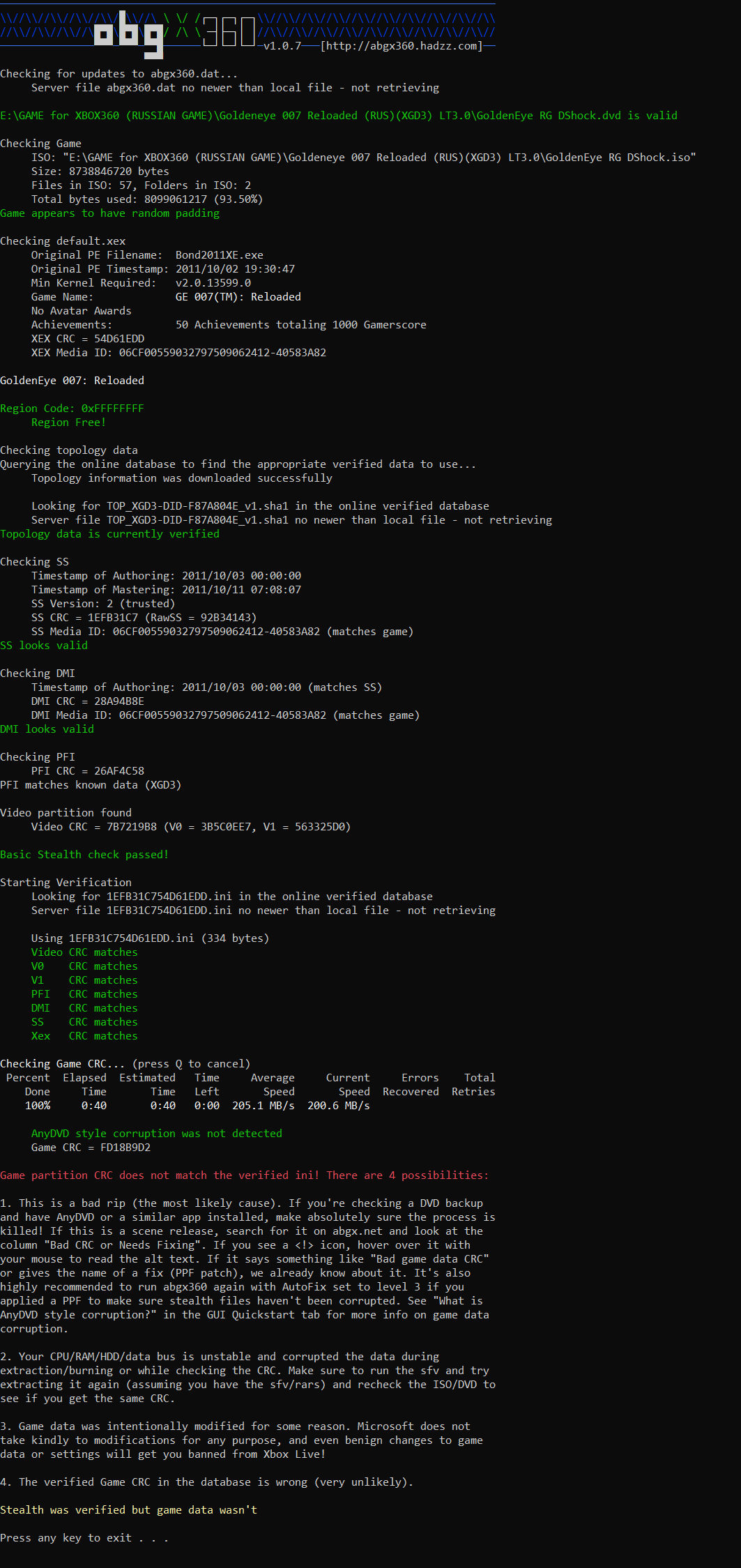Click "Looking for 1EFB31C754D61EDD.ini" line

pyautogui.click(x=232, y=897)
